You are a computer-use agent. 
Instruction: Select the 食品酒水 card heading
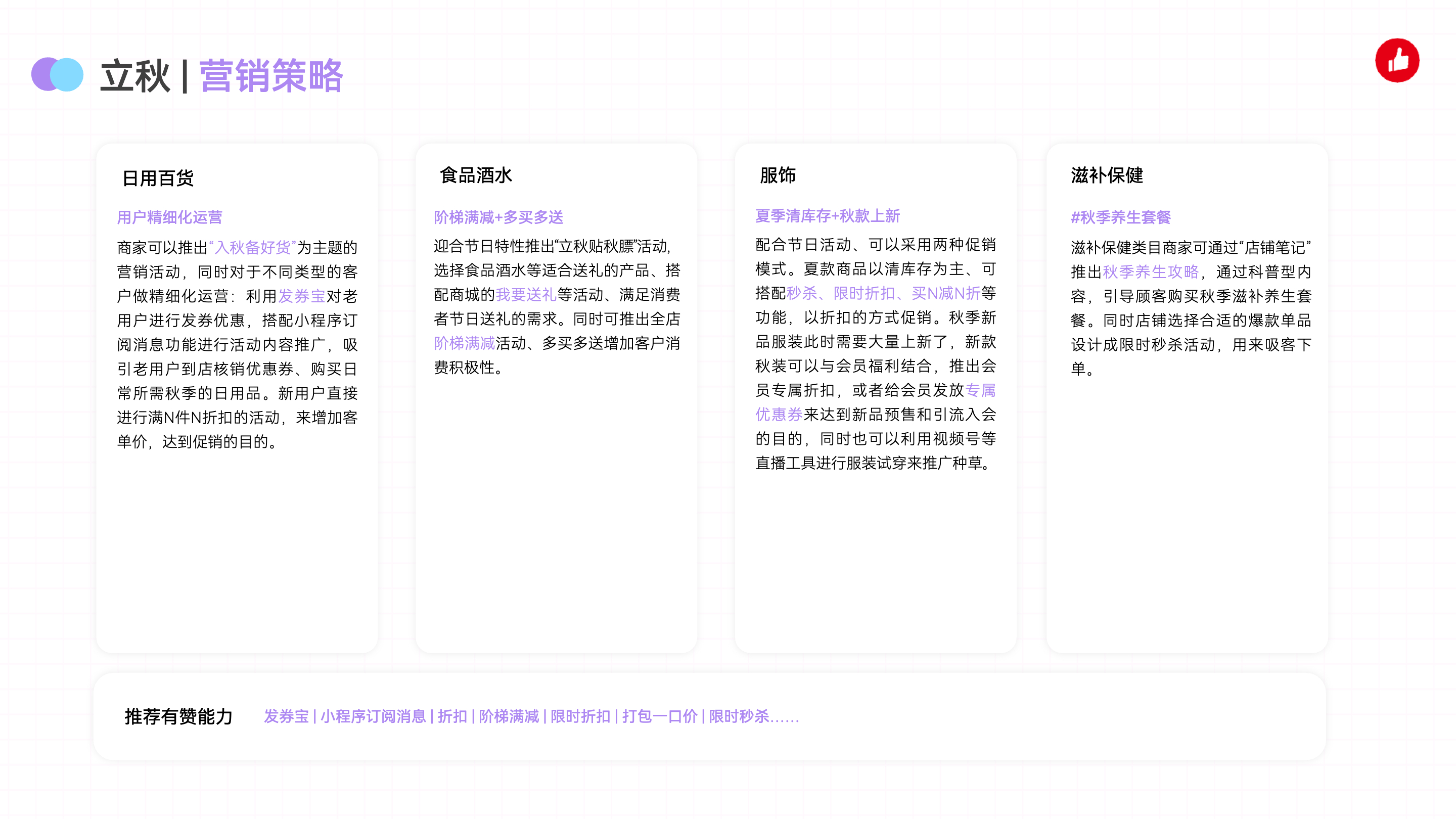476,175
